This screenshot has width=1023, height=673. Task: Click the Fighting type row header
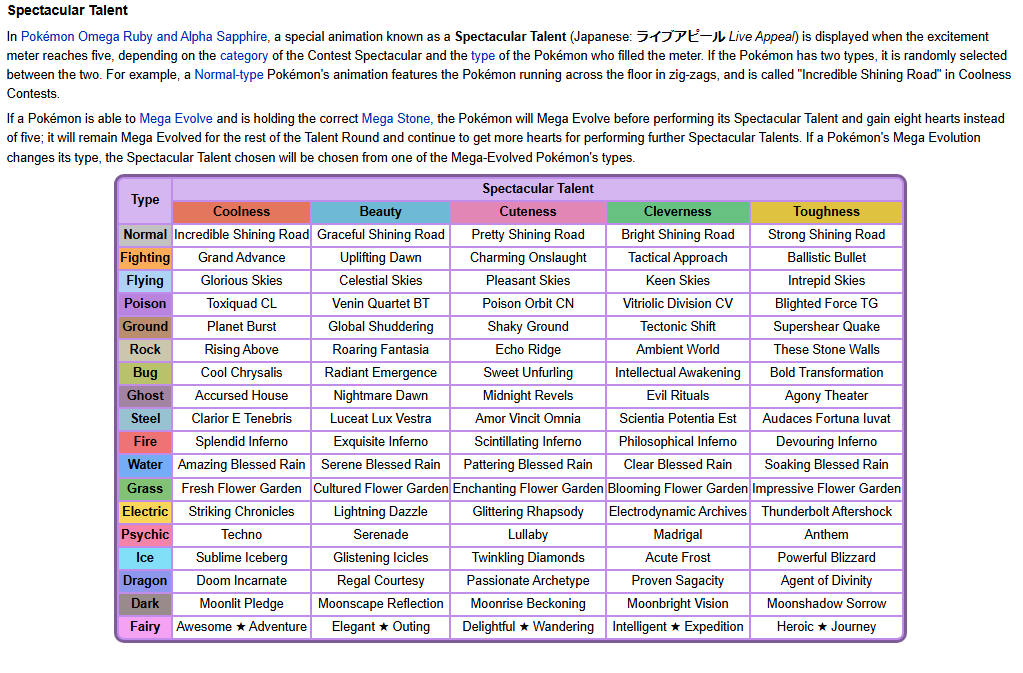tap(145, 258)
